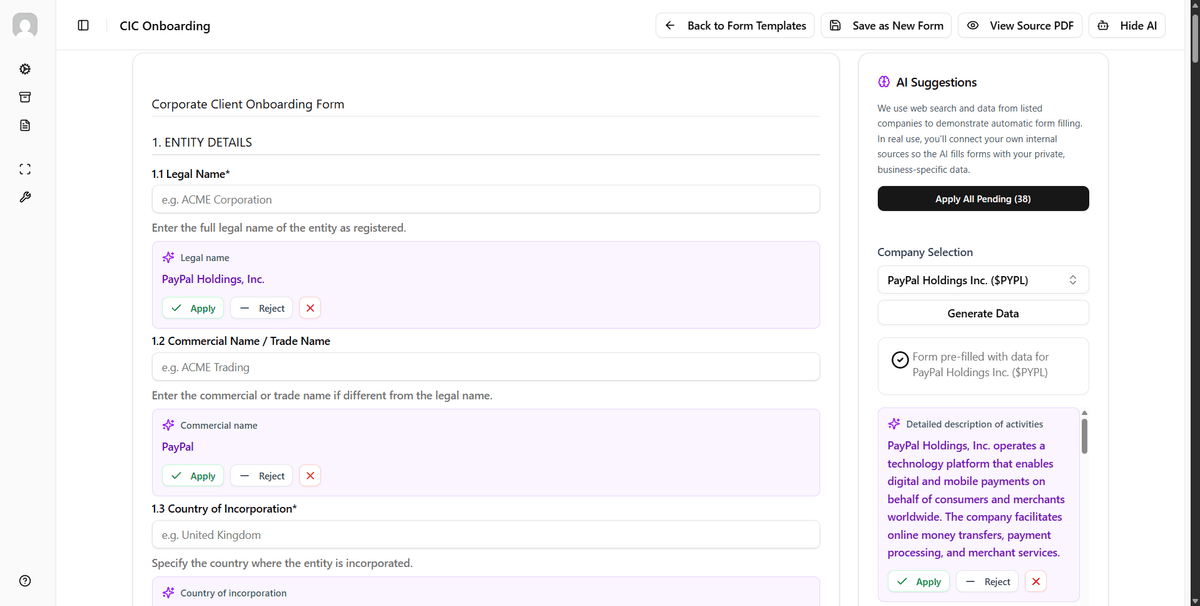Click Generate Data button

[983, 313]
